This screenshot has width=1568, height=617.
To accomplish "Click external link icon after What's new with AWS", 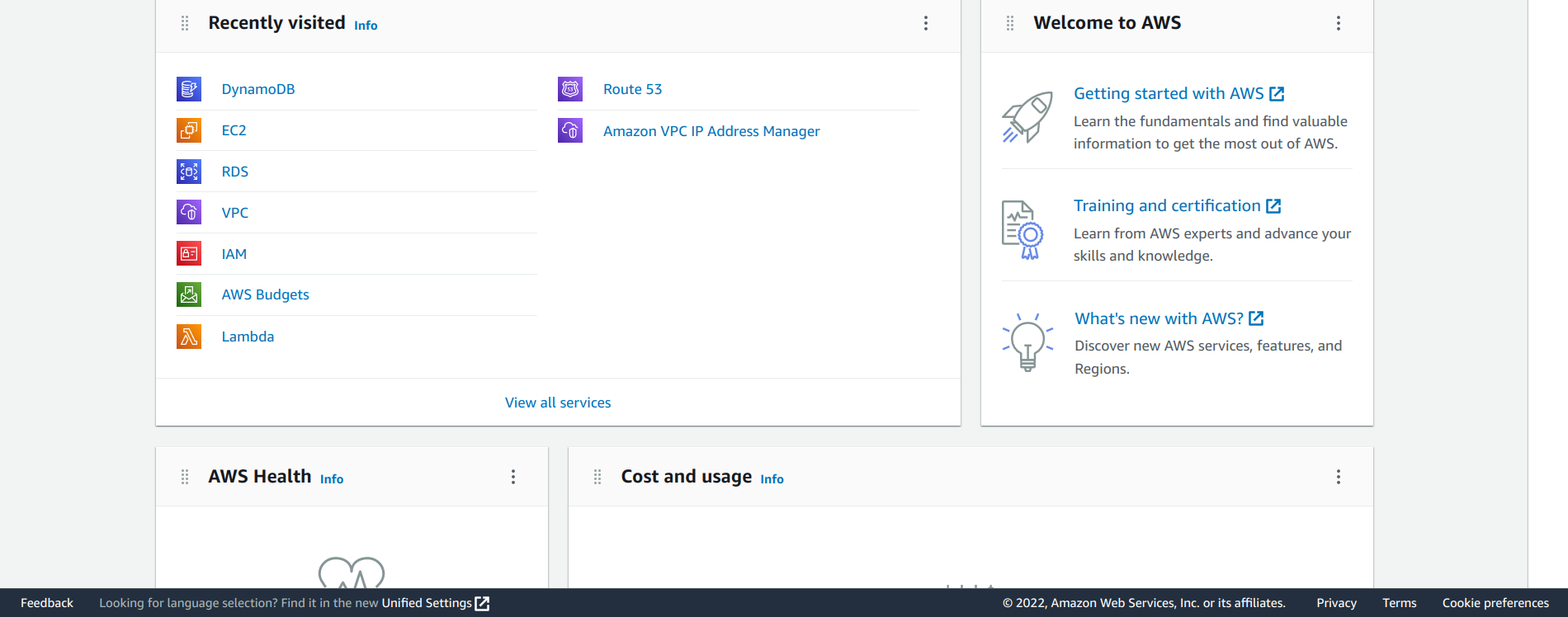I will pos(1256,318).
